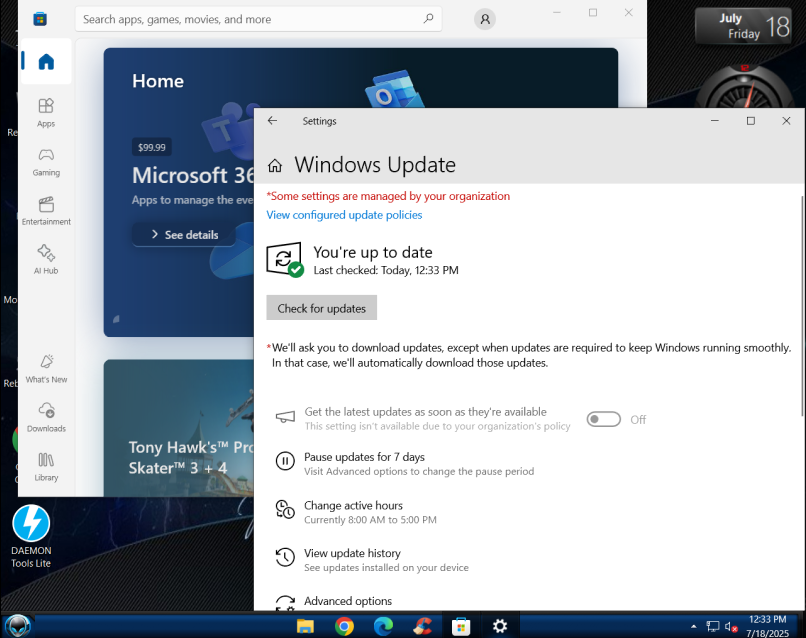The width and height of the screenshot is (806, 638).
Task: Click the Microsoft Store search input field
Action: point(258,19)
